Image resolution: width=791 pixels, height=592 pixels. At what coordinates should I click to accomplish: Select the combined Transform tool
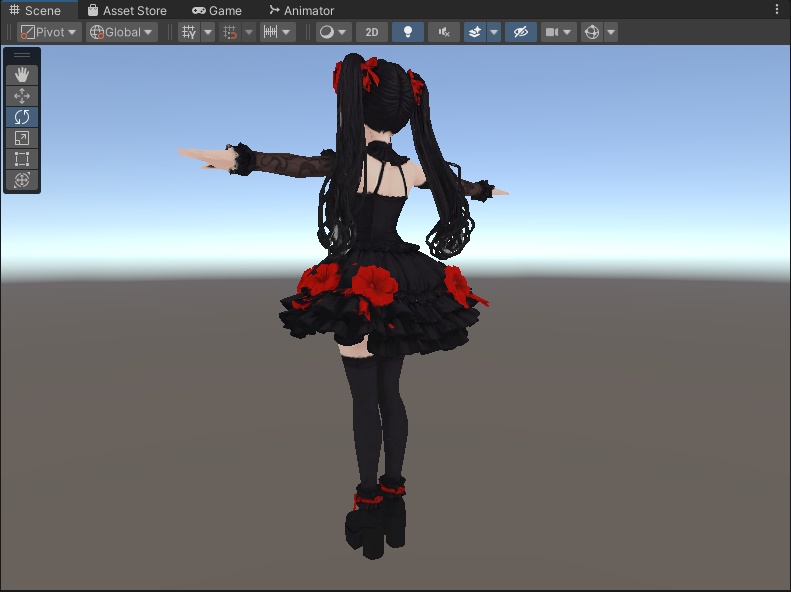(22, 180)
